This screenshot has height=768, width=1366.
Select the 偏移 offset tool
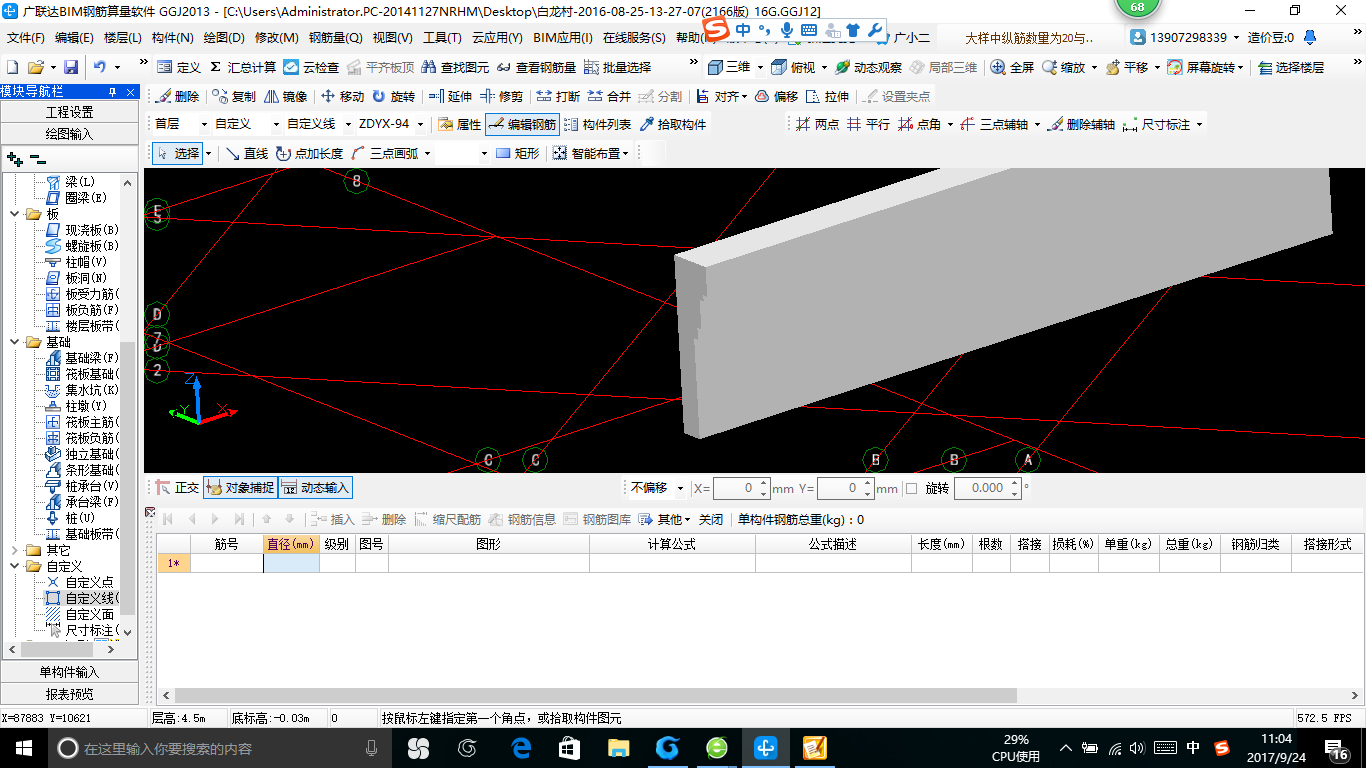pos(776,97)
